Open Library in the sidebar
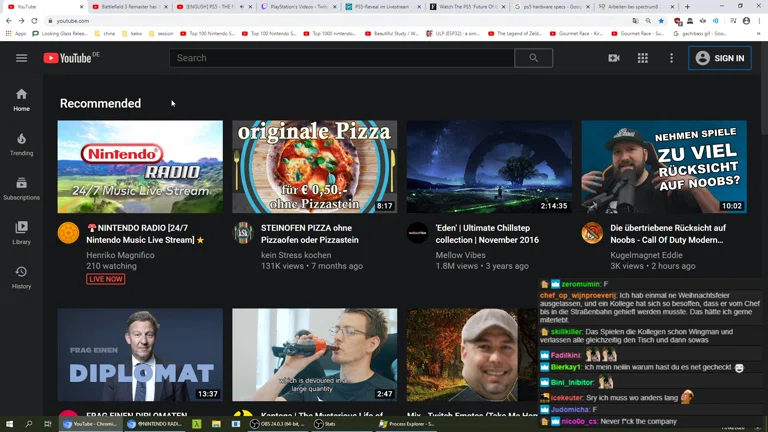768x432 pixels. (21, 232)
